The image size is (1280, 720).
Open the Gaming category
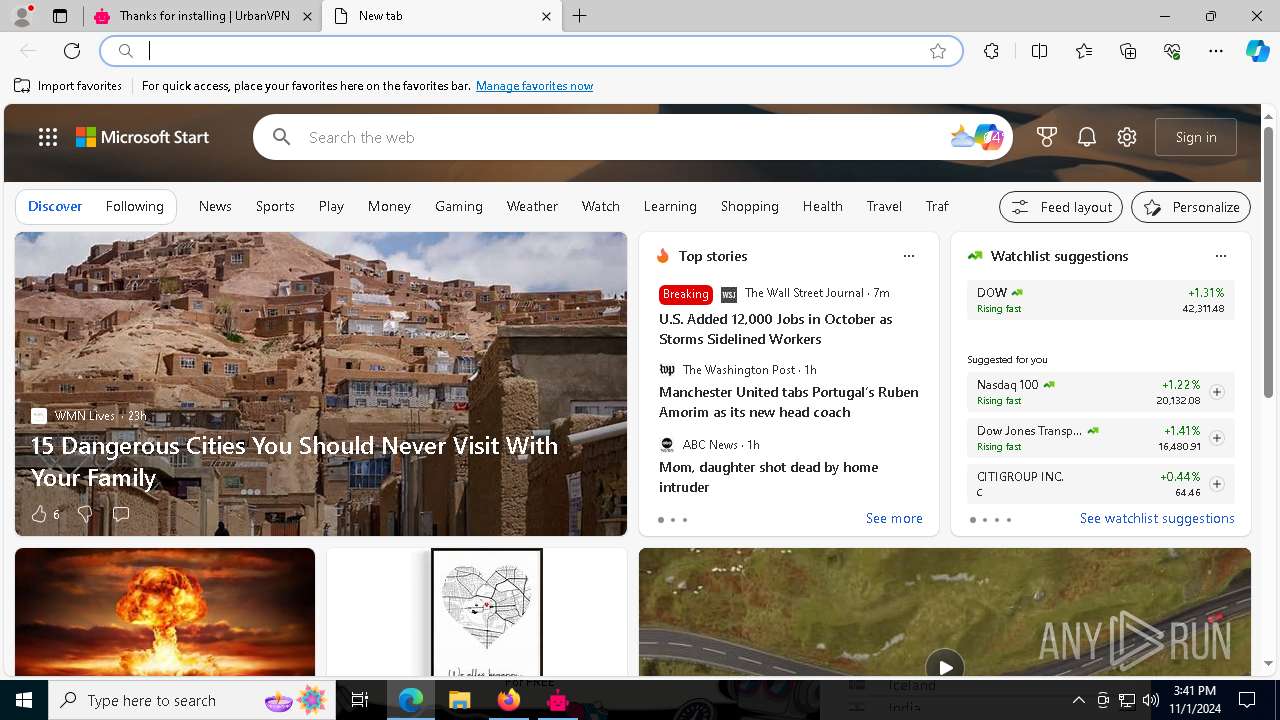tap(459, 206)
